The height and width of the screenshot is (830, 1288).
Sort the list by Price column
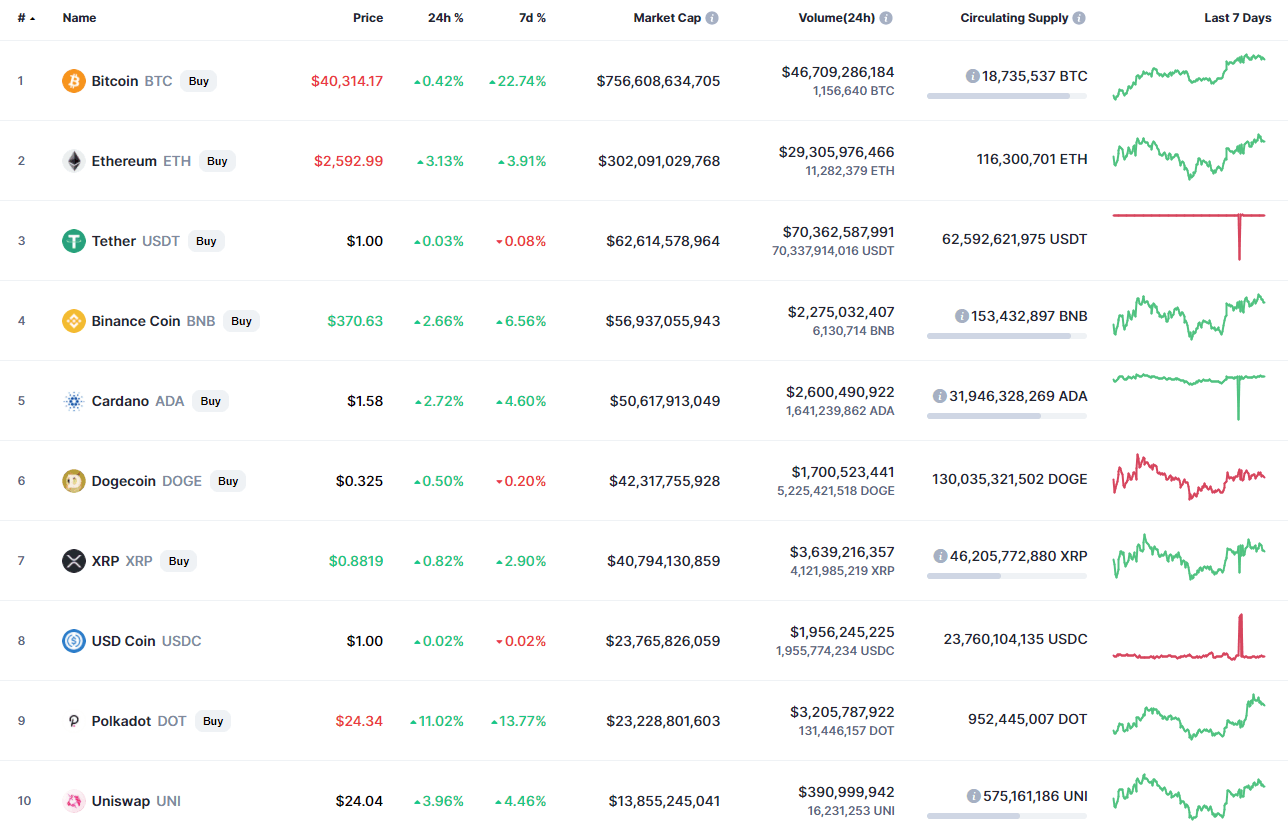pyautogui.click(x=367, y=18)
